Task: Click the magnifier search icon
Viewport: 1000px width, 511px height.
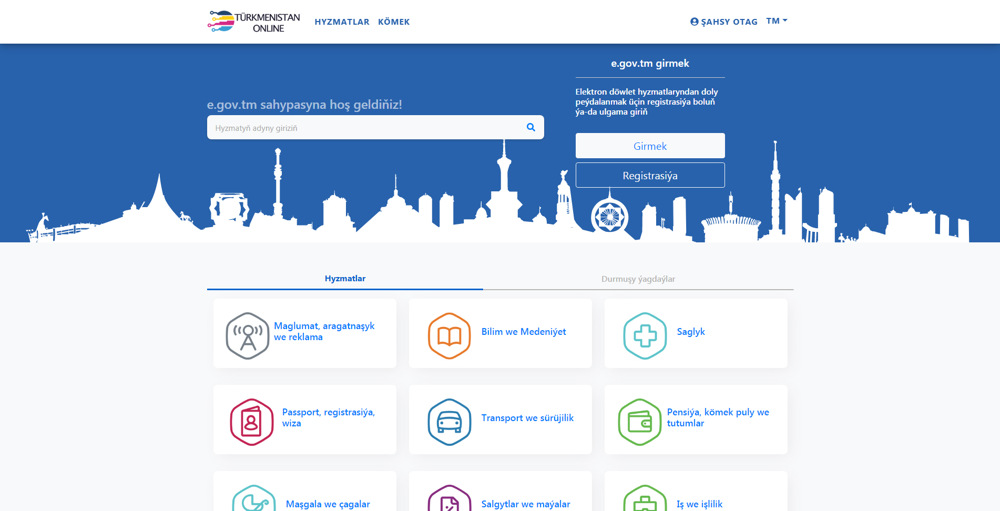Action: 530,127
